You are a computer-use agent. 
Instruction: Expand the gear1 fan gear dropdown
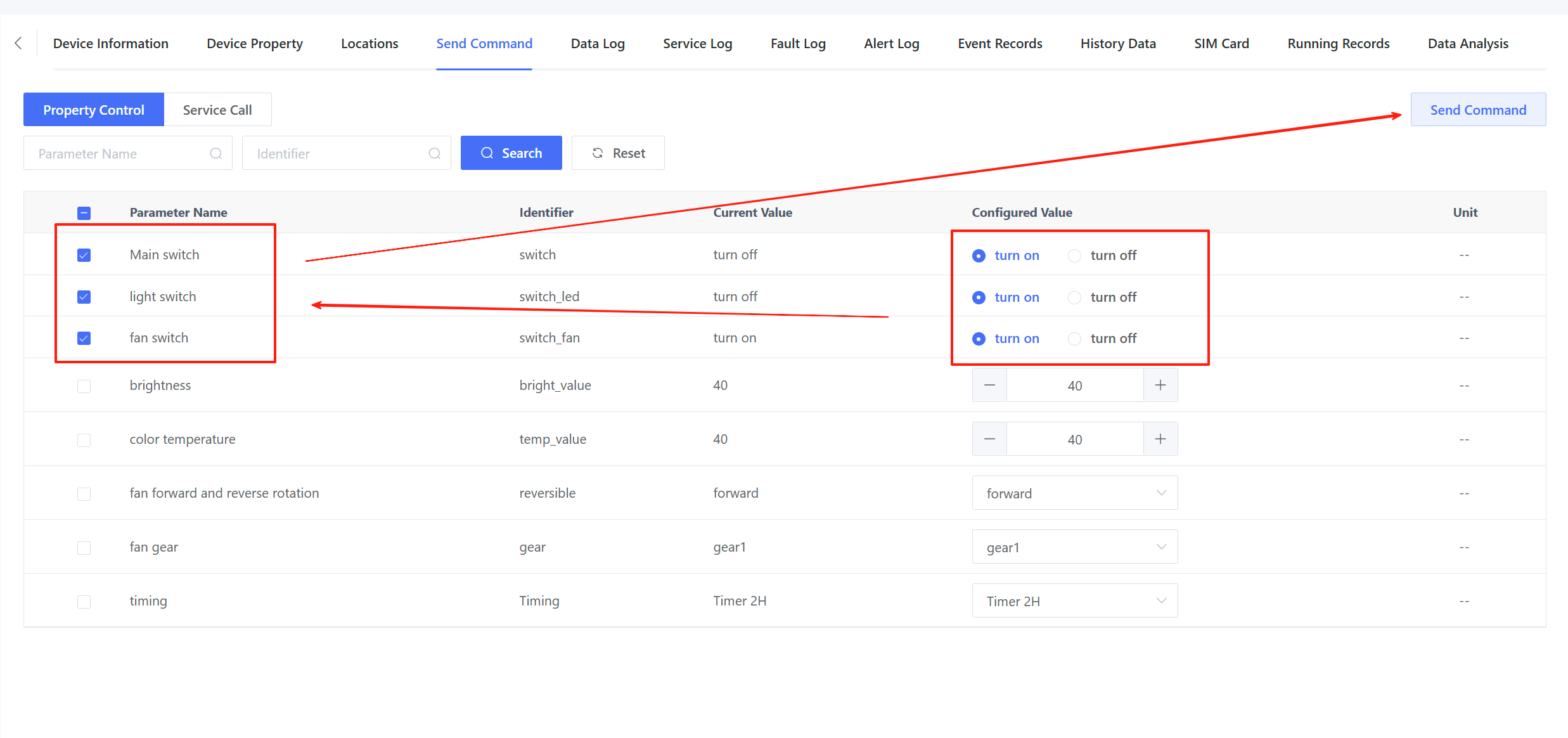point(1074,547)
